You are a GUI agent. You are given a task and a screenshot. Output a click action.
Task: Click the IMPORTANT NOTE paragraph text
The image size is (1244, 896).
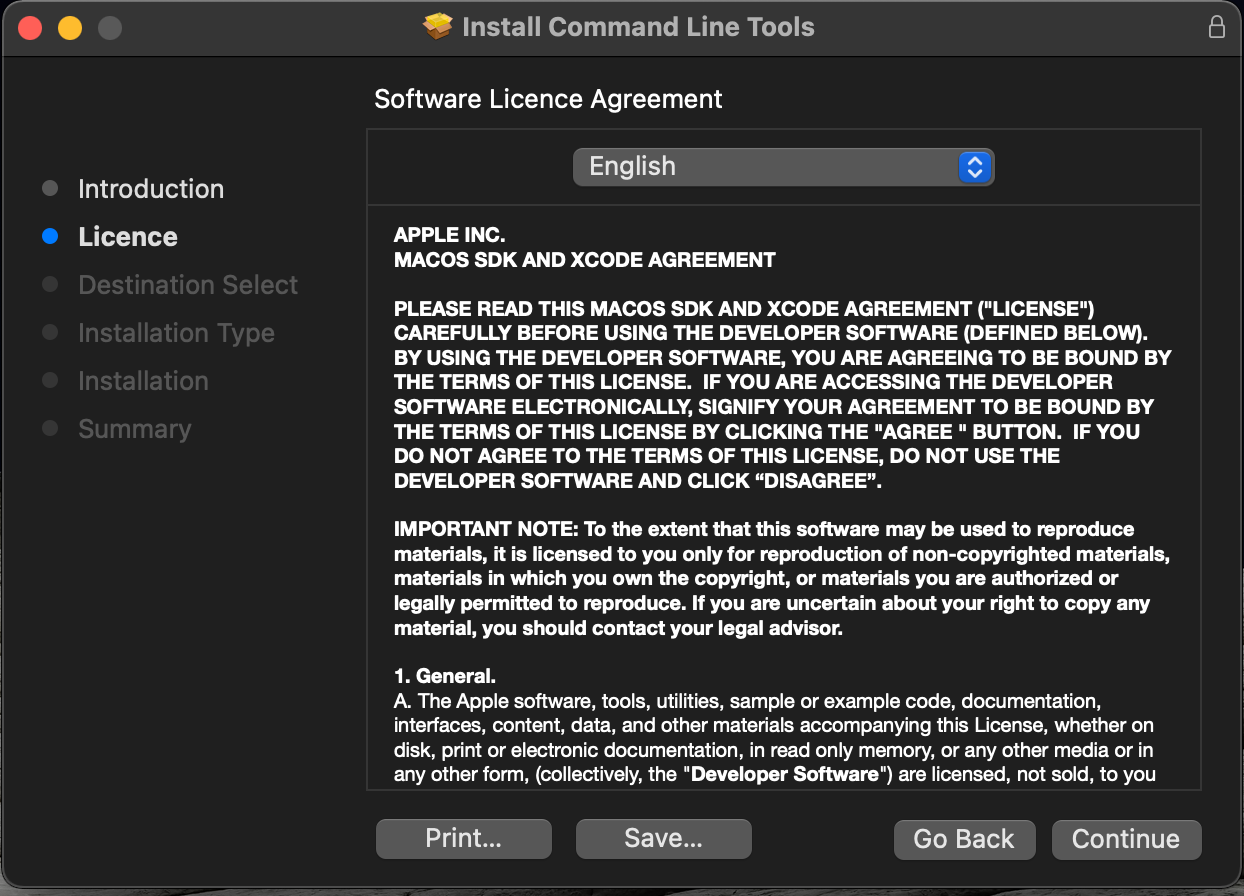coord(782,579)
